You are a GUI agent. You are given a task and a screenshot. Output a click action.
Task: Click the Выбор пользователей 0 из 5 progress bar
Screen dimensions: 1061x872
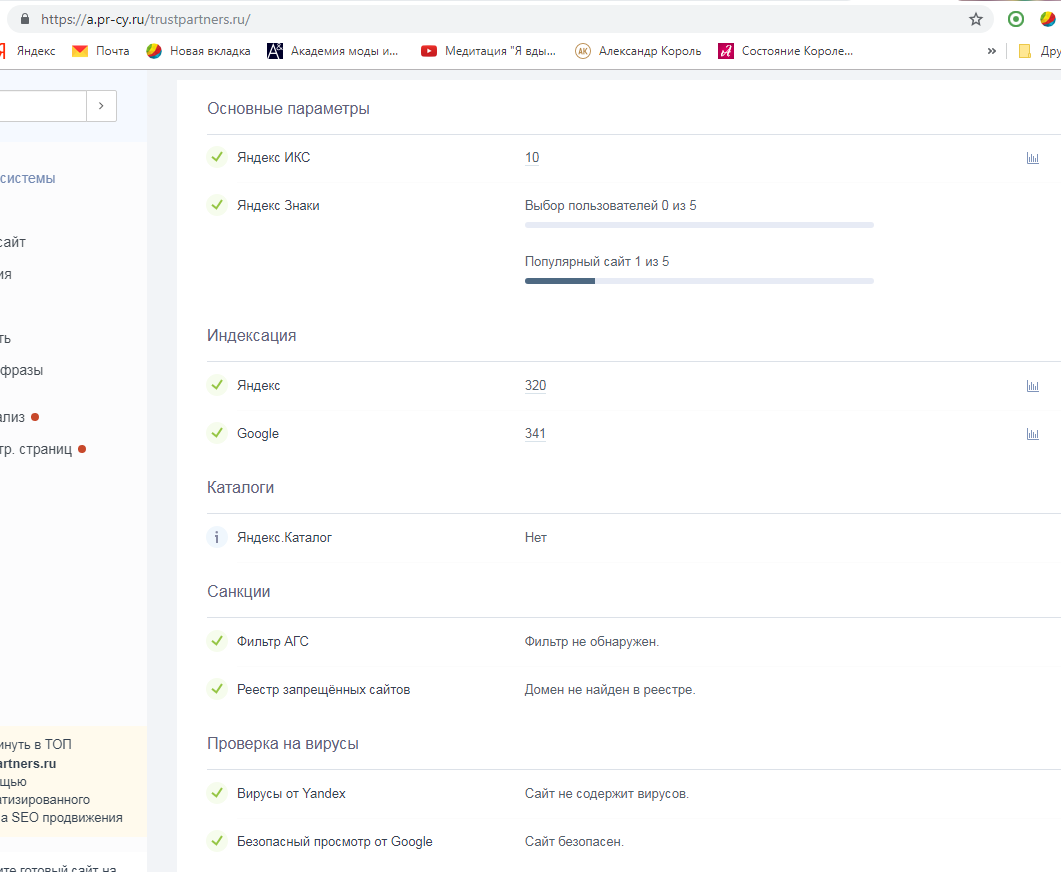pyautogui.click(x=699, y=225)
